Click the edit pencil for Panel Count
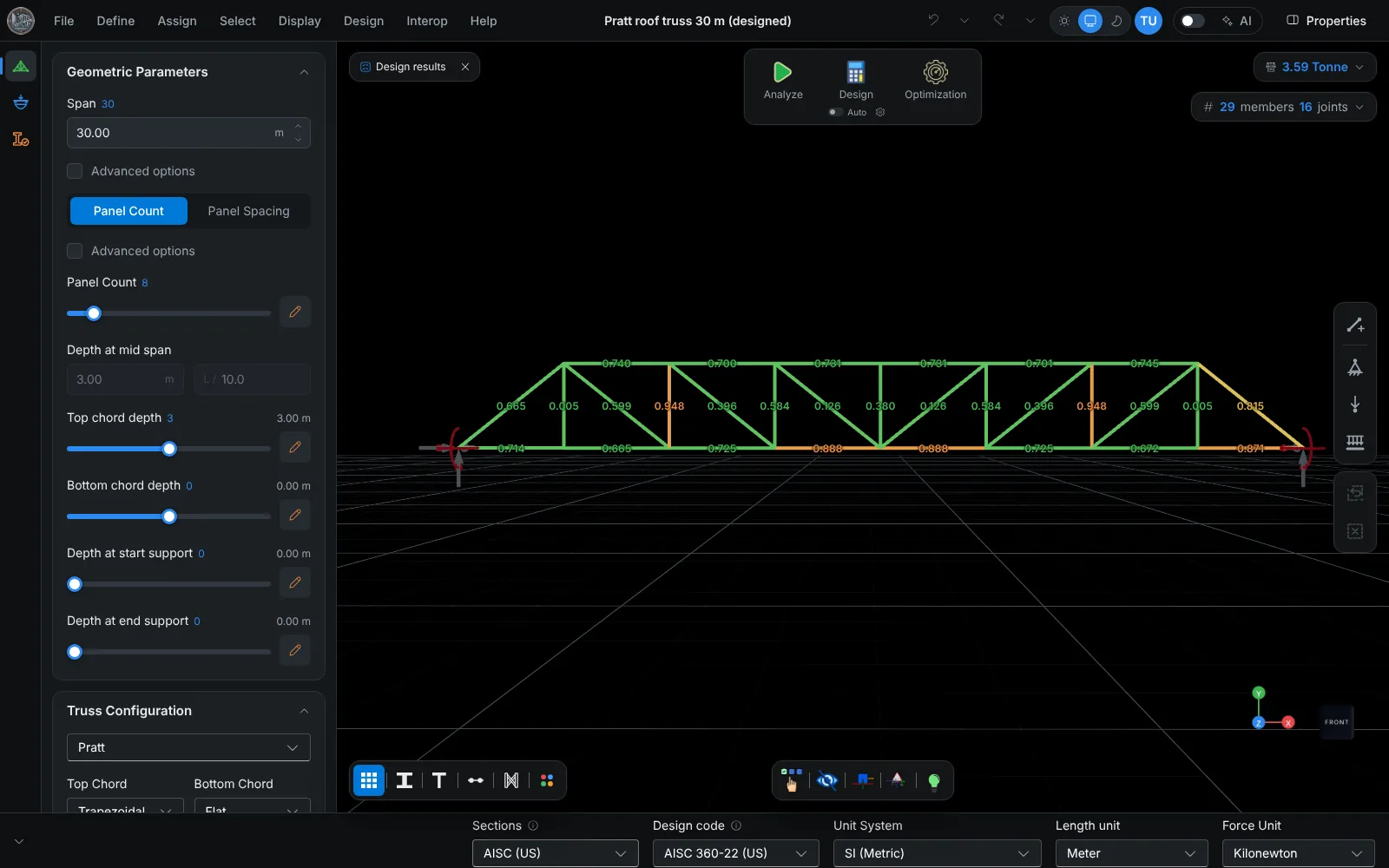Image resolution: width=1389 pixels, height=868 pixels. 295,312
